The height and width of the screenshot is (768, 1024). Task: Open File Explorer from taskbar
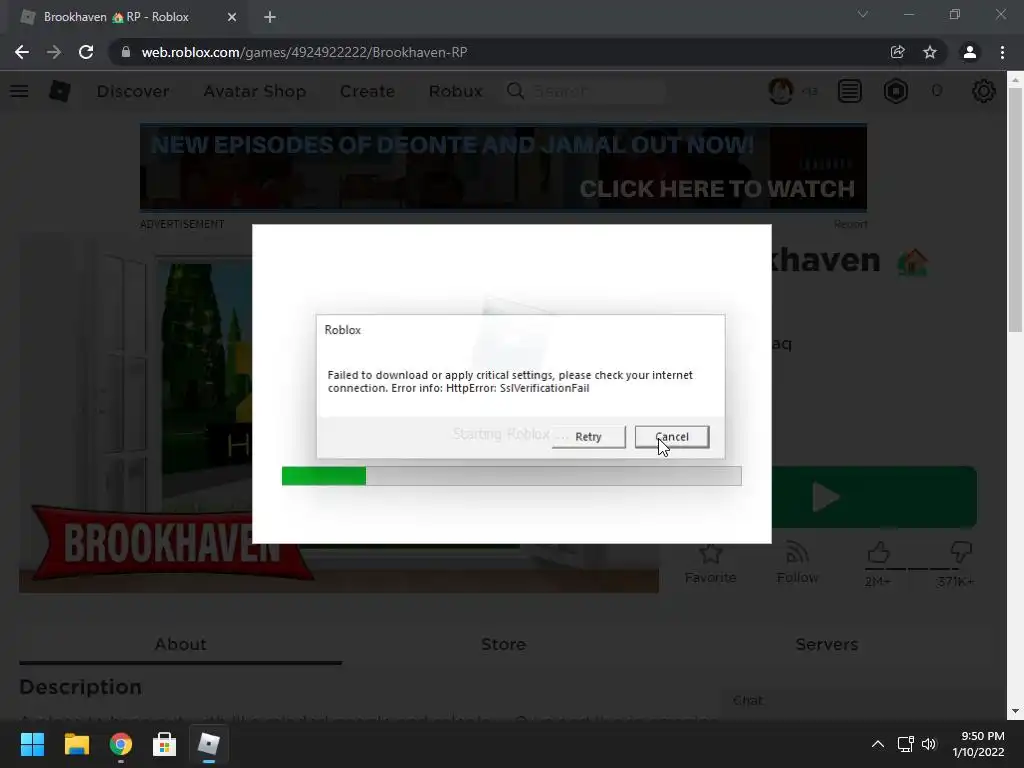pos(76,744)
